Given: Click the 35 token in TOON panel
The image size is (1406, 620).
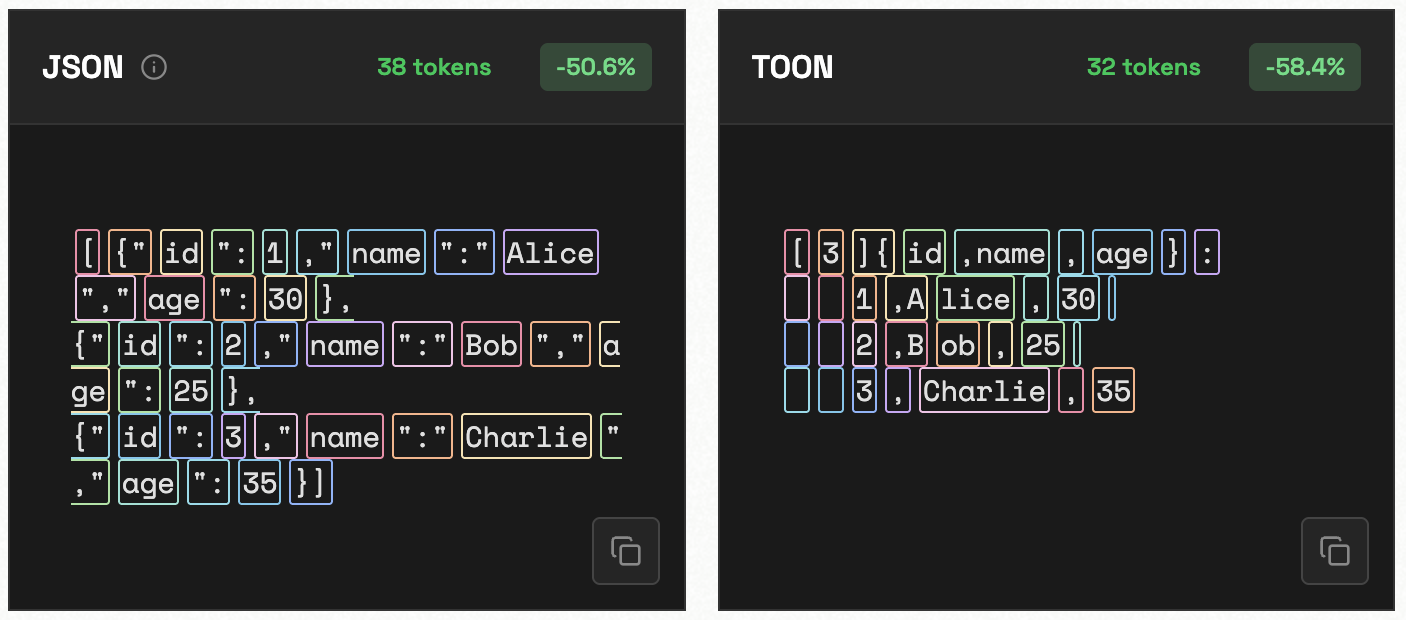Looking at the screenshot, I should [1113, 390].
